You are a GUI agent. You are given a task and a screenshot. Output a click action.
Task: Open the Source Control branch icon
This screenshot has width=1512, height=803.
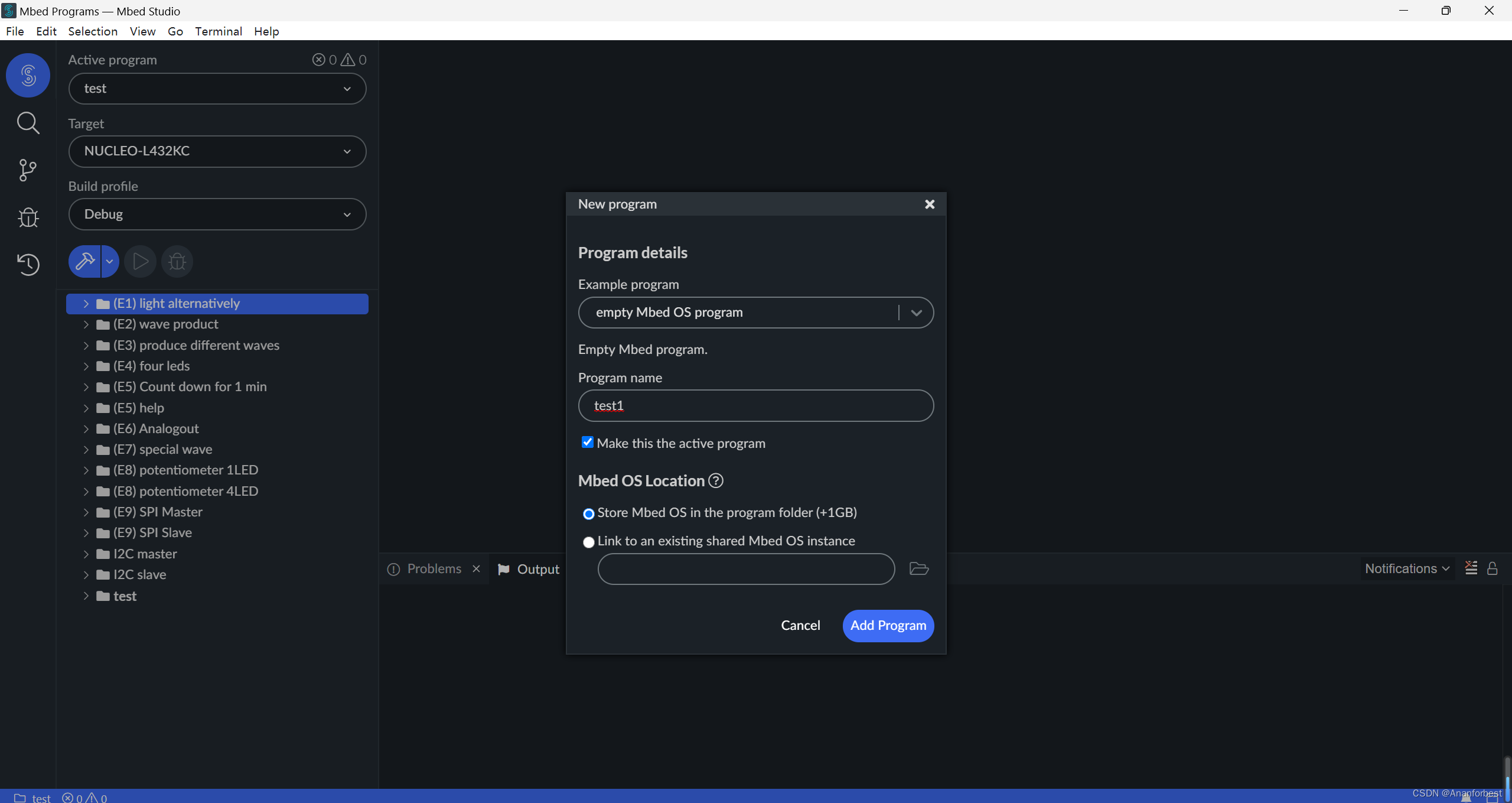[x=28, y=170]
